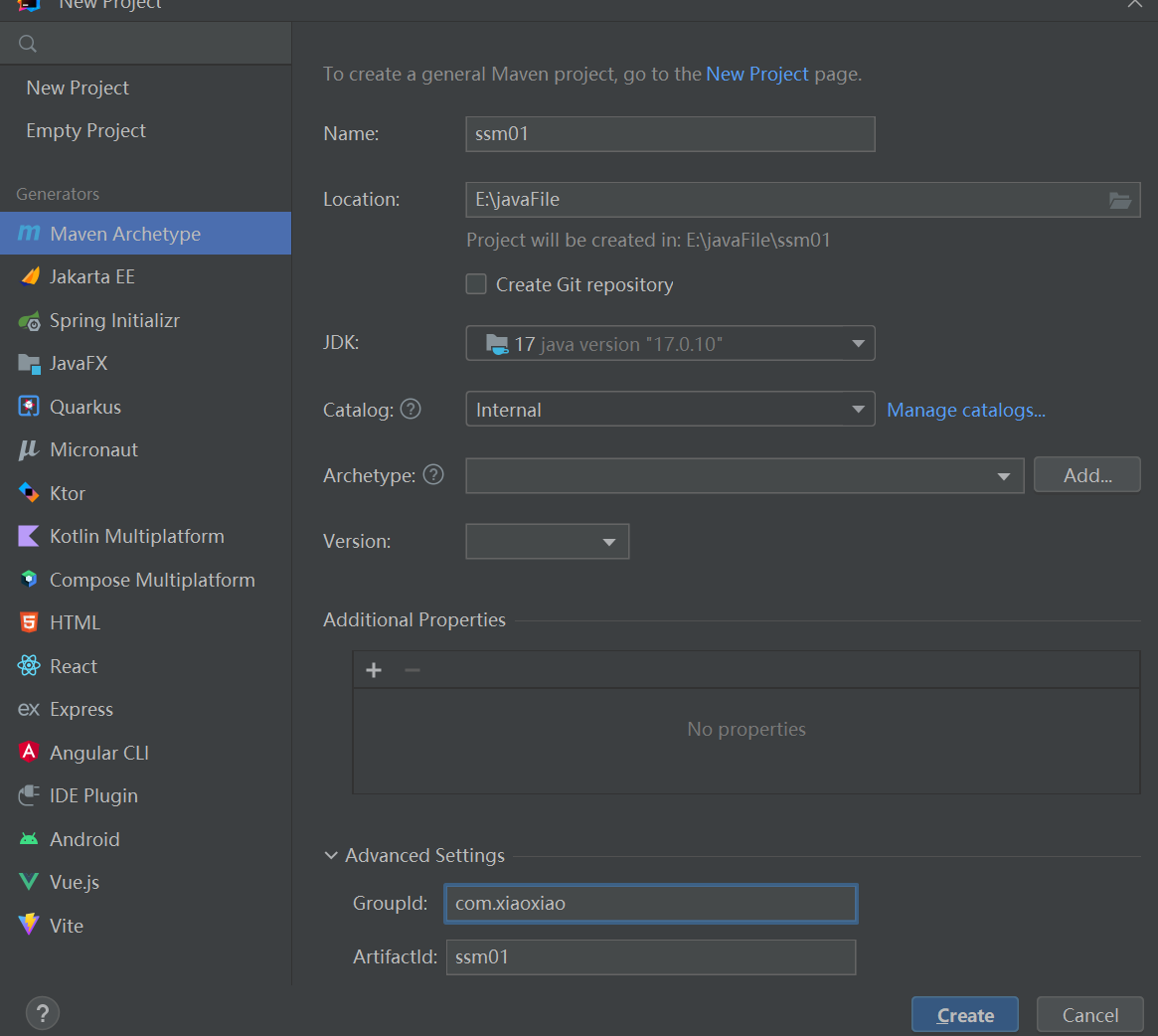Screen dimensions: 1158x1036
Task: Select Ktor generator label
Action: (x=68, y=493)
